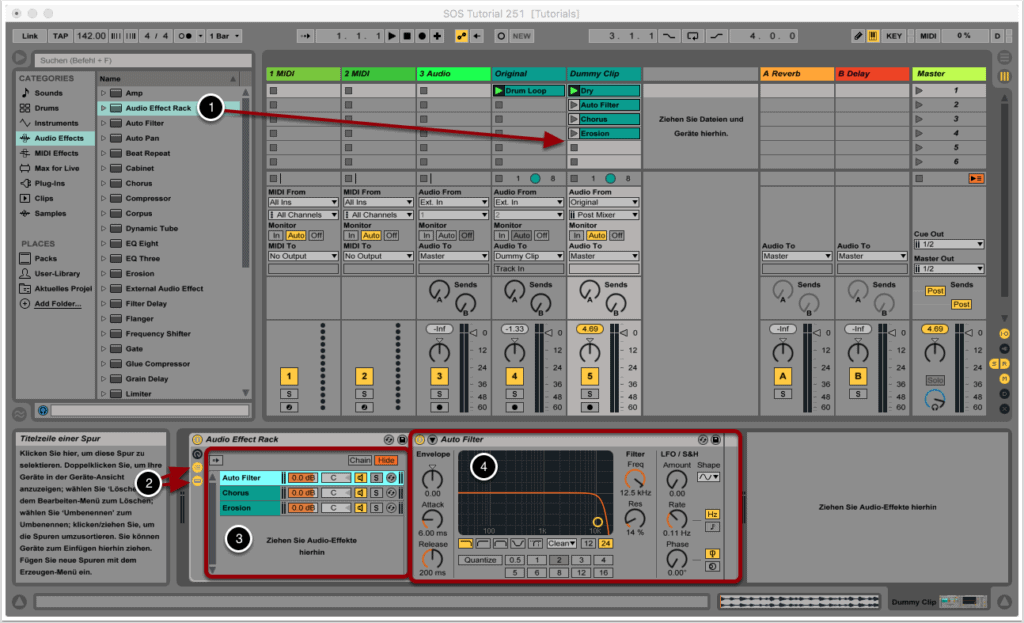The height and width of the screenshot is (623, 1024).
Task: Click the Play button in the transport bar
Action: pyautogui.click(x=392, y=36)
